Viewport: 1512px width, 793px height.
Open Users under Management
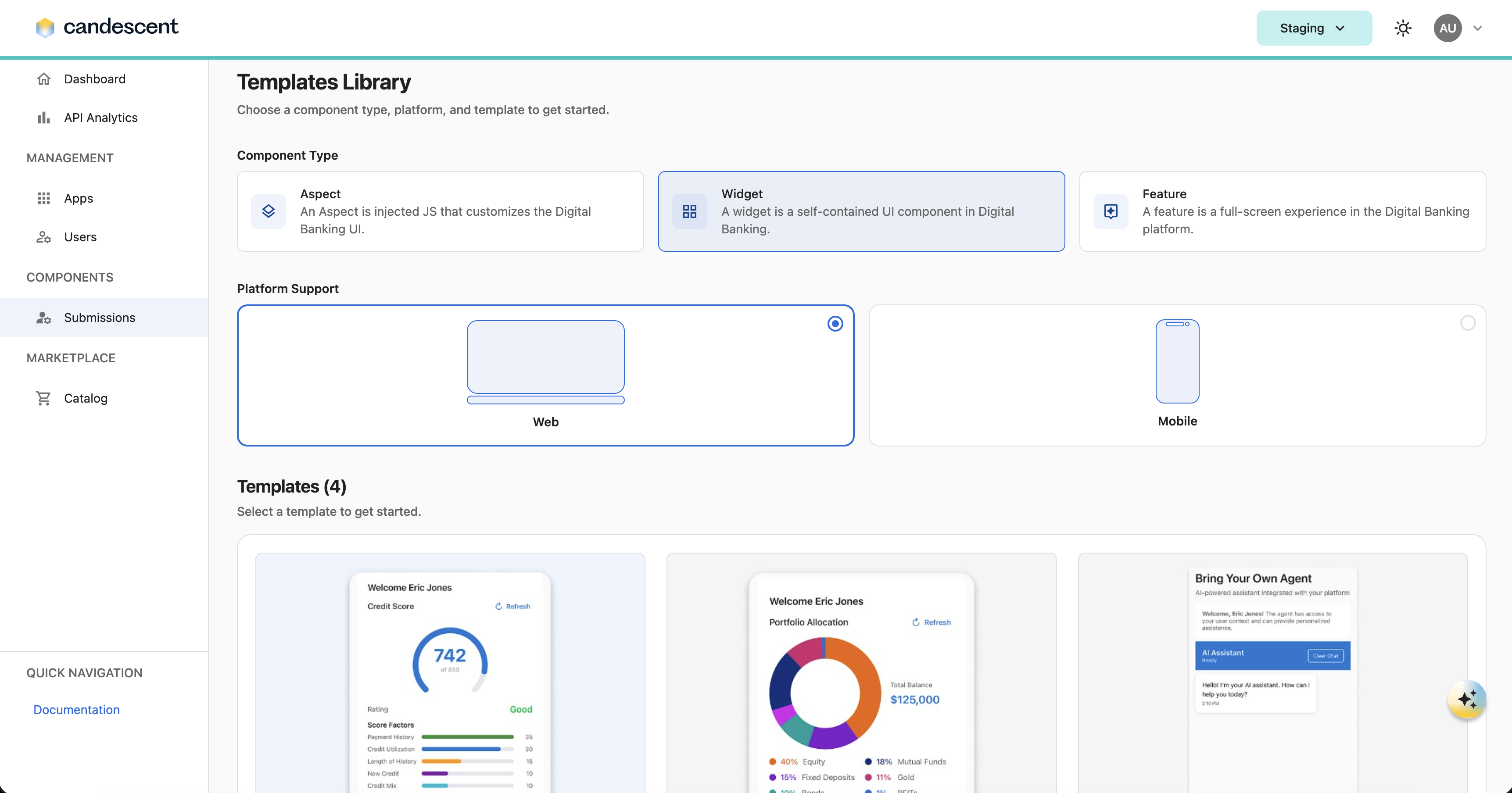[x=104, y=237]
